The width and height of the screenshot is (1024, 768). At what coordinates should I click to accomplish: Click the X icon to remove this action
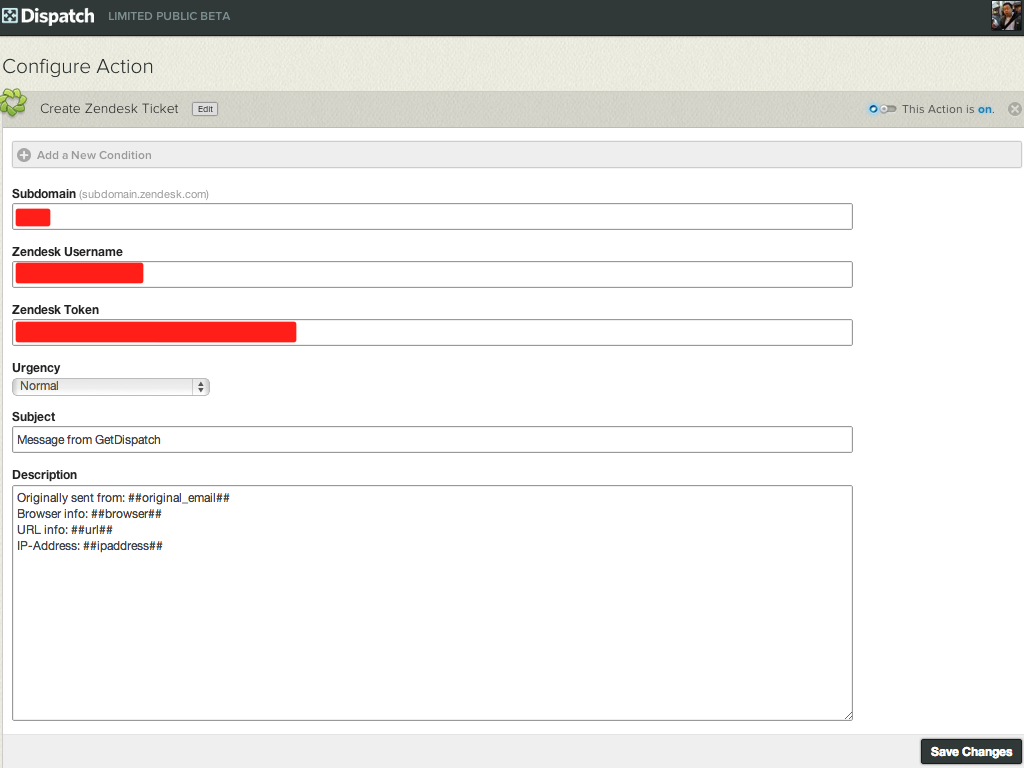pos(1014,108)
